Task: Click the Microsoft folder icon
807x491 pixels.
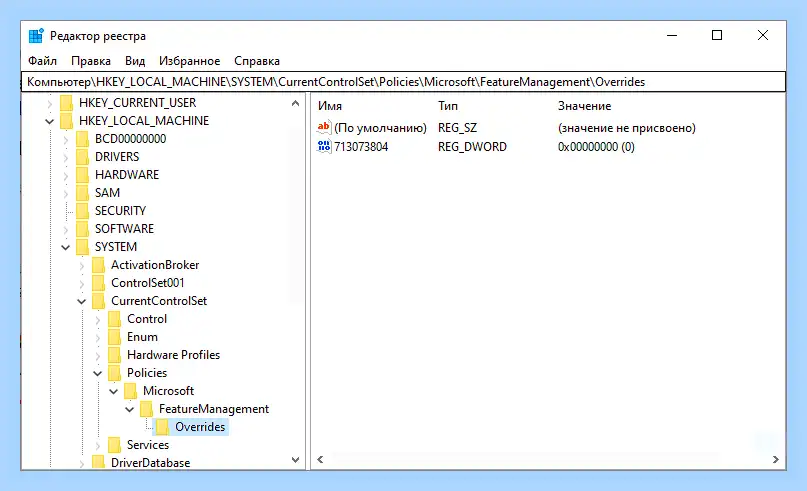Action: (130, 391)
